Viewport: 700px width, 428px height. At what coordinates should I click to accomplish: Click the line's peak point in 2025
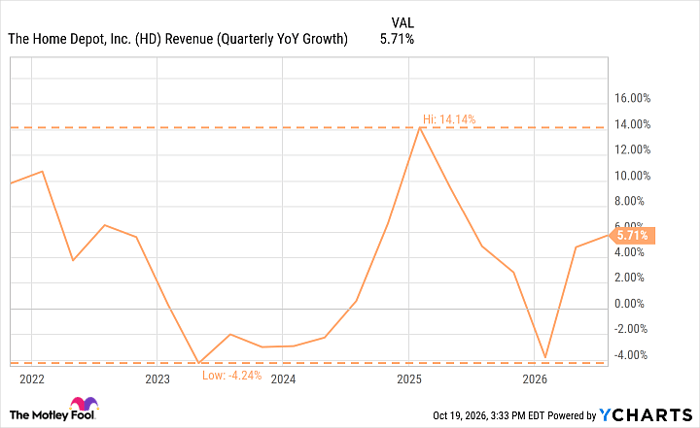tap(420, 128)
